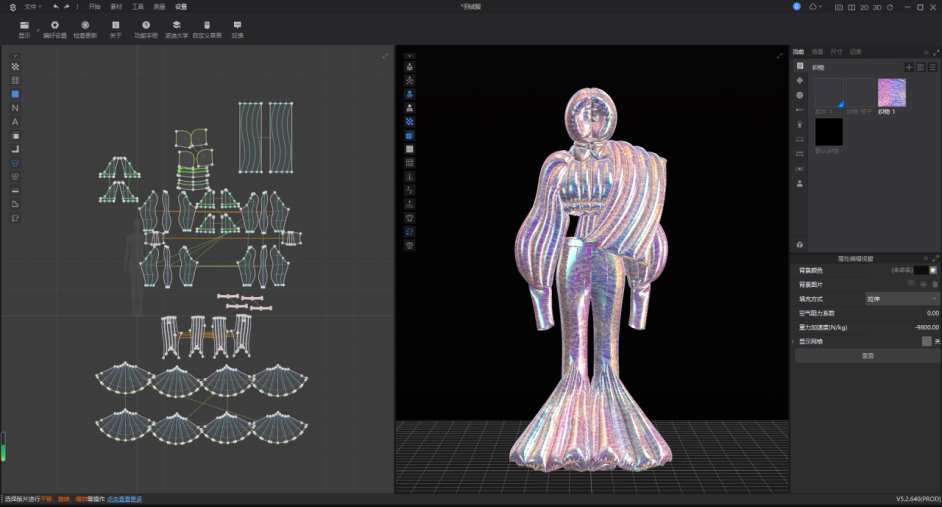Open the 填充方式 dropdown
The image size is (942, 507).
[x=902, y=298]
